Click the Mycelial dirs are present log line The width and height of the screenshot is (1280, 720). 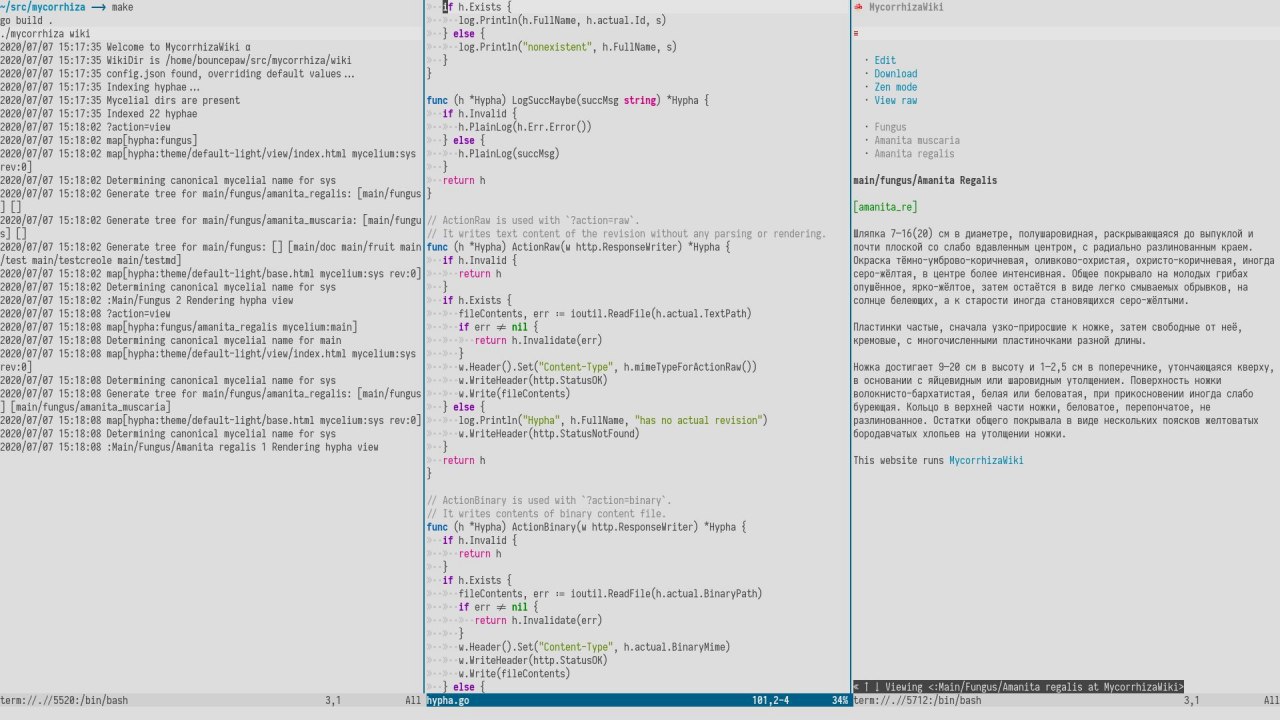point(120,100)
